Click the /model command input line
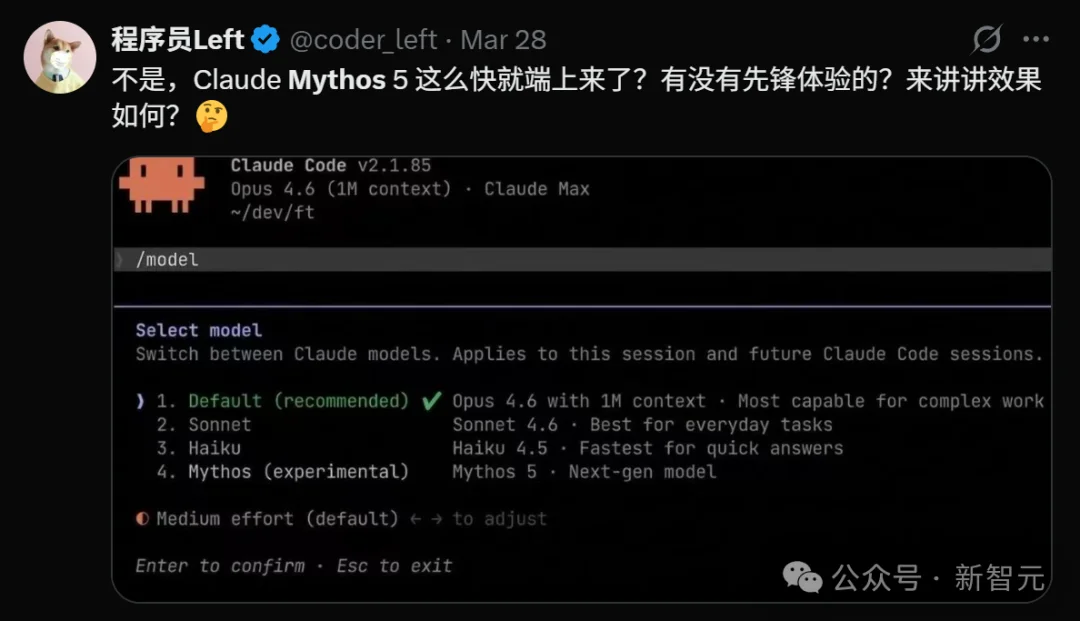Image resolution: width=1080 pixels, height=621 pixels. coord(168,258)
